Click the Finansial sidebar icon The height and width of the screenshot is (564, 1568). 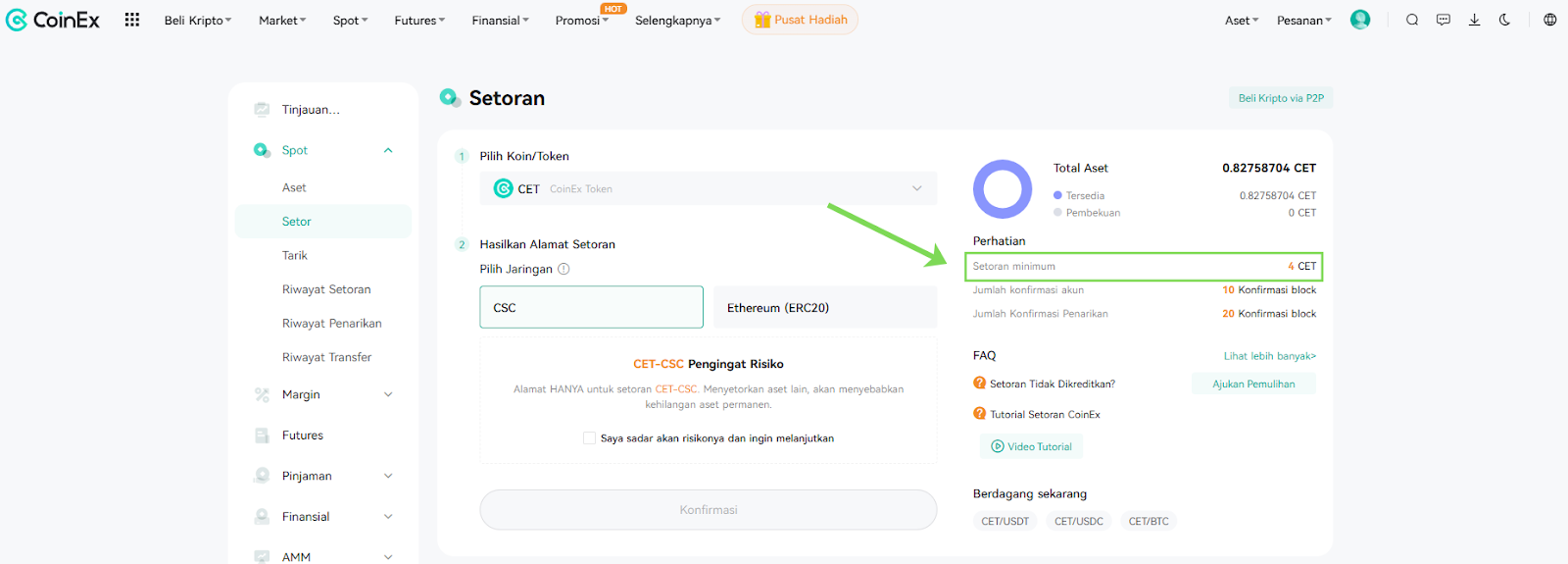262,517
